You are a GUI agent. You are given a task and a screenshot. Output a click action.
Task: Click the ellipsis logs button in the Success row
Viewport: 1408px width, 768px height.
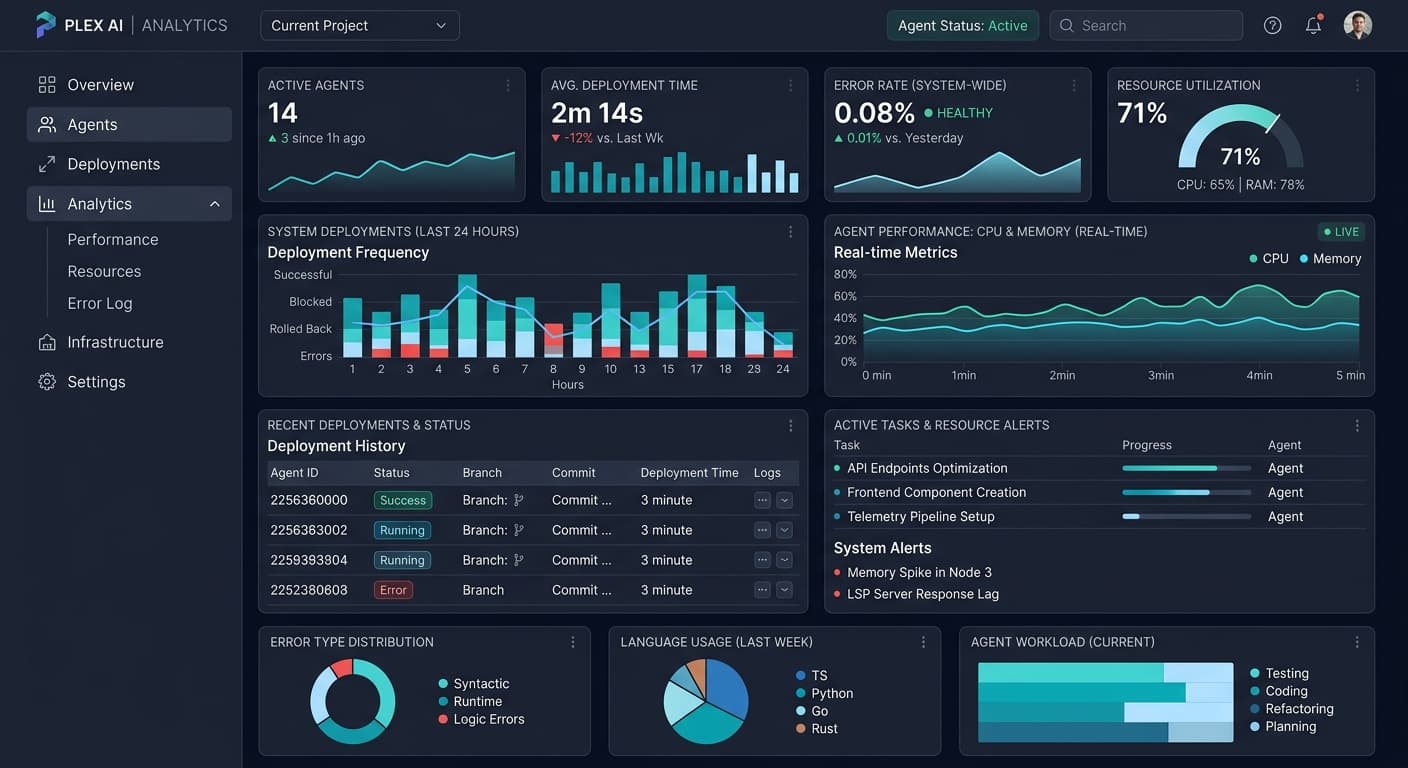763,500
